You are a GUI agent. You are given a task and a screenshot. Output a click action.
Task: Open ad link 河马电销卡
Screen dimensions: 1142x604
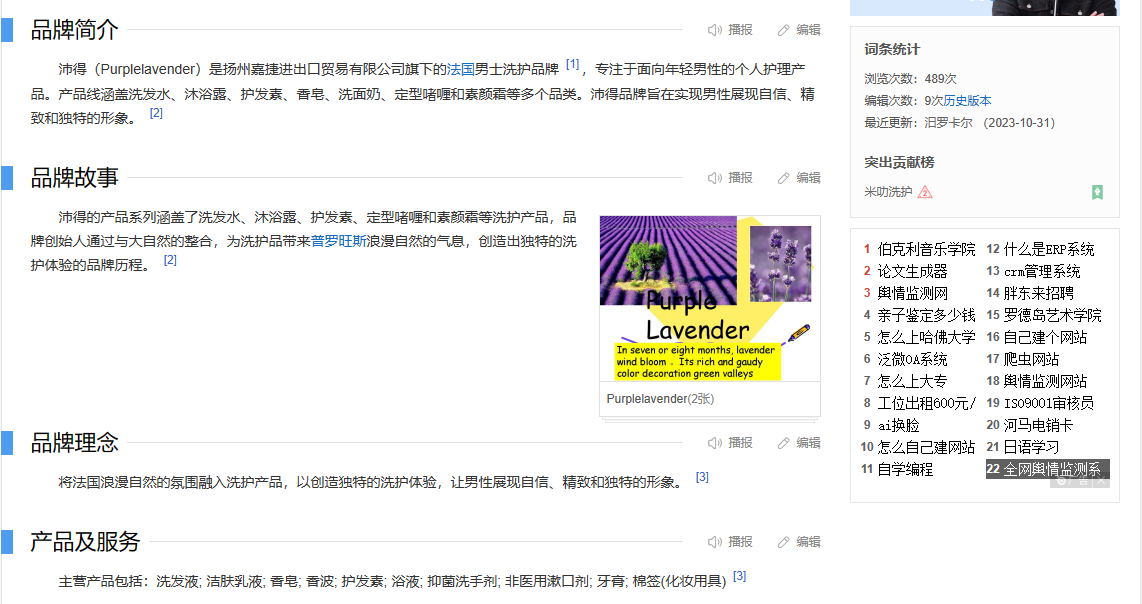(x=1039, y=425)
